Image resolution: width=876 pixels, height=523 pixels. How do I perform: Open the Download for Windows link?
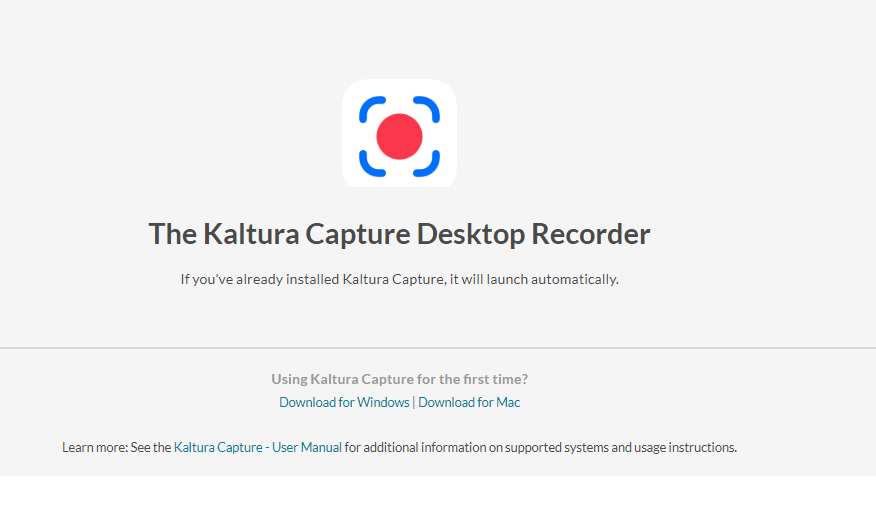pyautogui.click(x=344, y=402)
